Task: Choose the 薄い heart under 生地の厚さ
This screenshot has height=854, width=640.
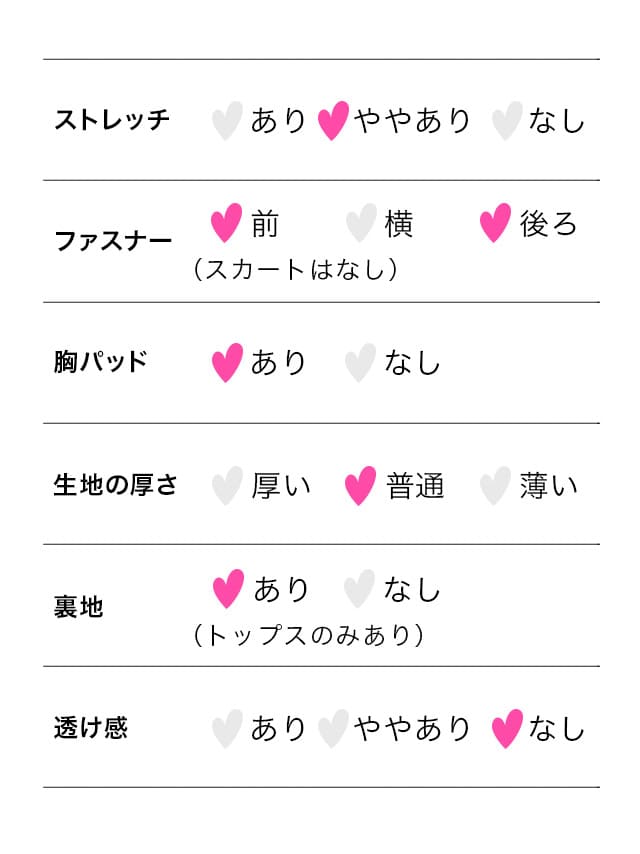Action: pyautogui.click(x=496, y=485)
